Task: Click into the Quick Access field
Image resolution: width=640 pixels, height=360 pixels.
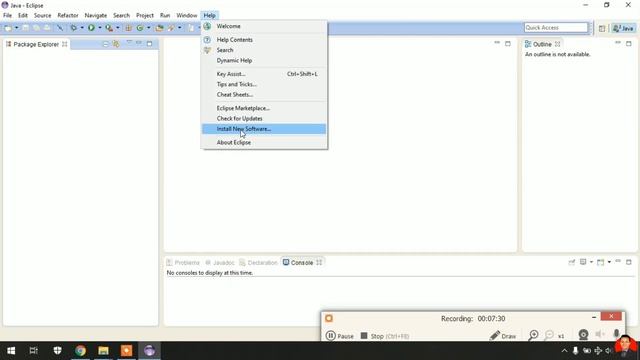Action: coord(556,27)
